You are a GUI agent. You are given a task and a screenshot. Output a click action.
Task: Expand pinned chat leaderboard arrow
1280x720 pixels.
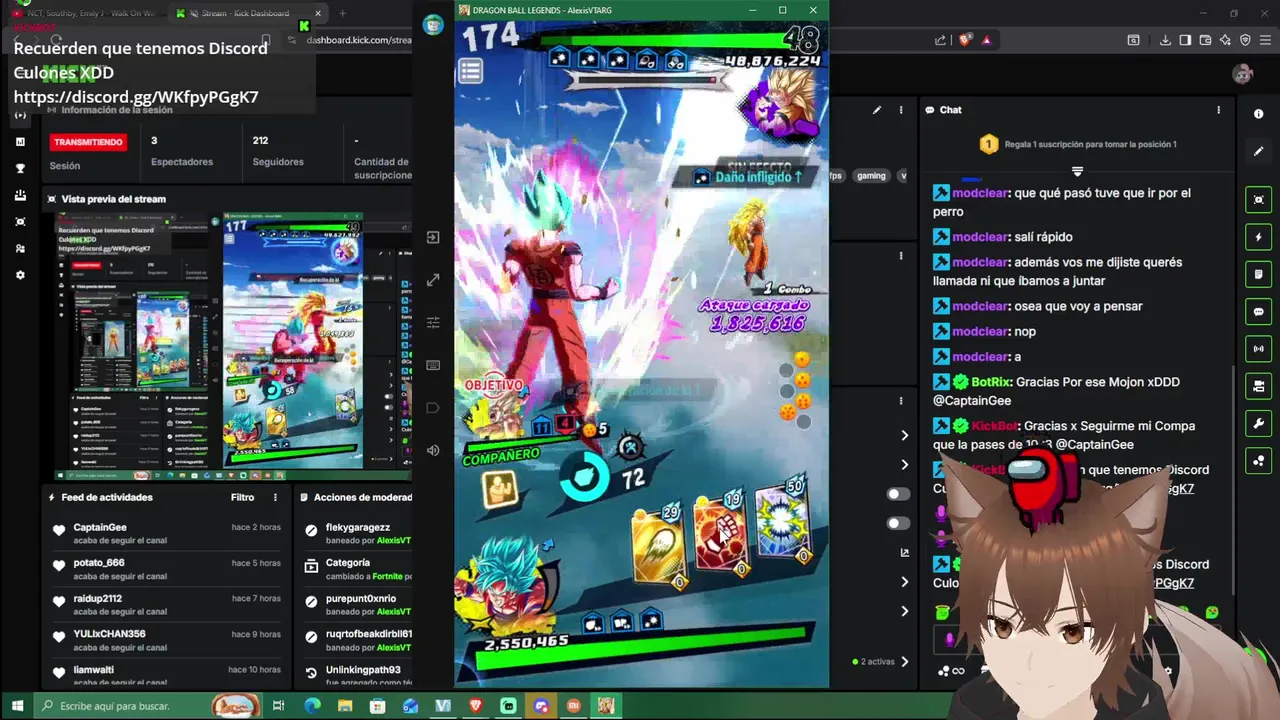[1077, 171]
